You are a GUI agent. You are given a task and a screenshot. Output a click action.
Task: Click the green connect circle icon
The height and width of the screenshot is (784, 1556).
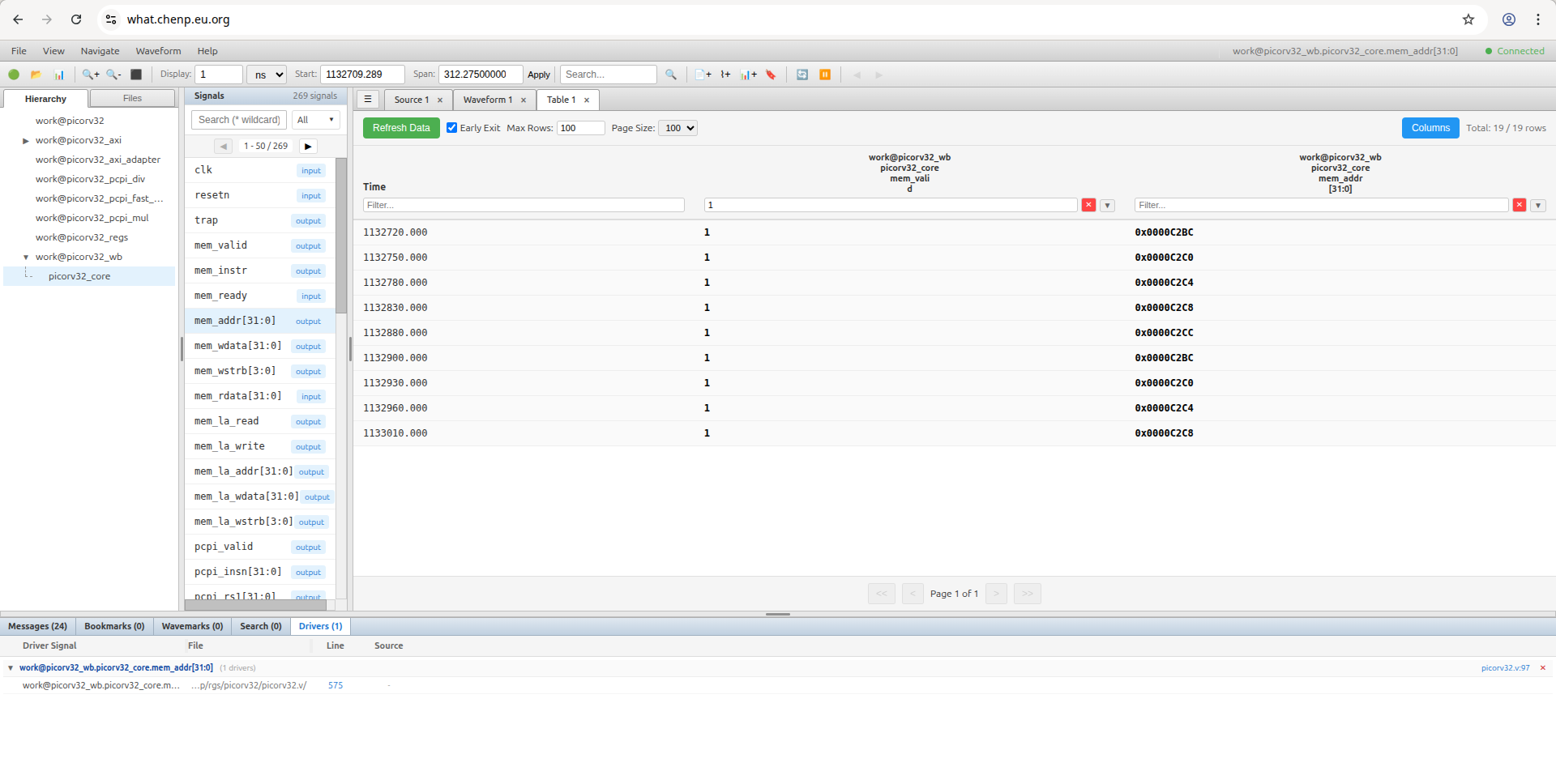[x=14, y=75]
